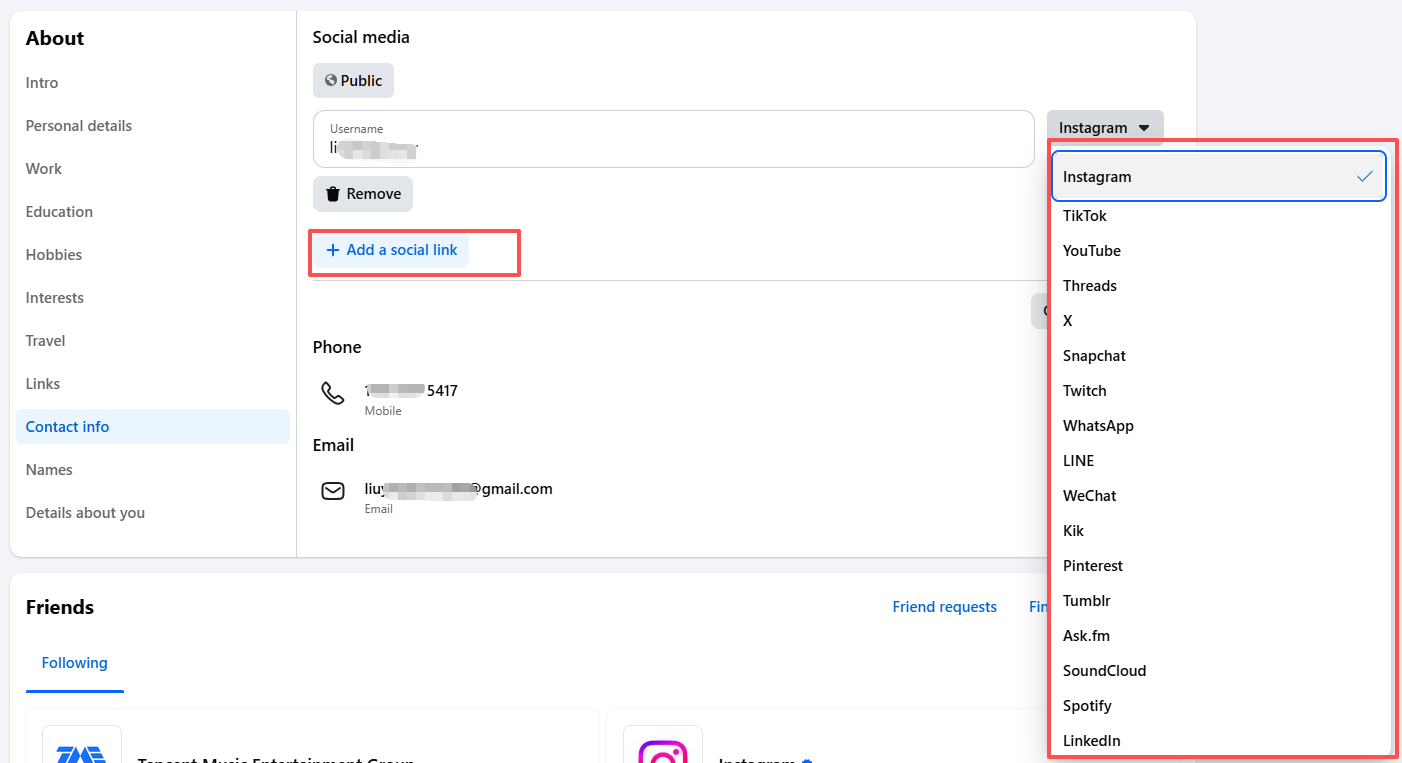The height and width of the screenshot is (763, 1402).
Task: Click the Instagram logo thumbnail under Following
Action: 663,745
